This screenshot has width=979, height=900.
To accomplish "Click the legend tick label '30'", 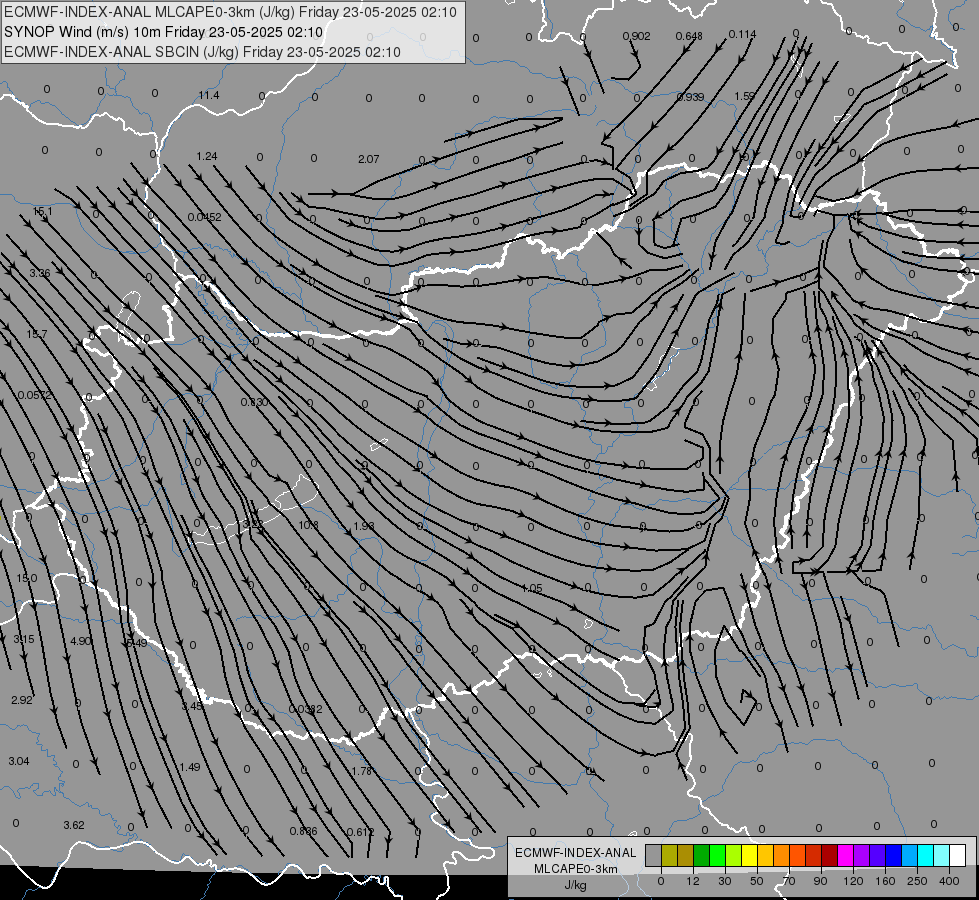I will click(x=725, y=881).
